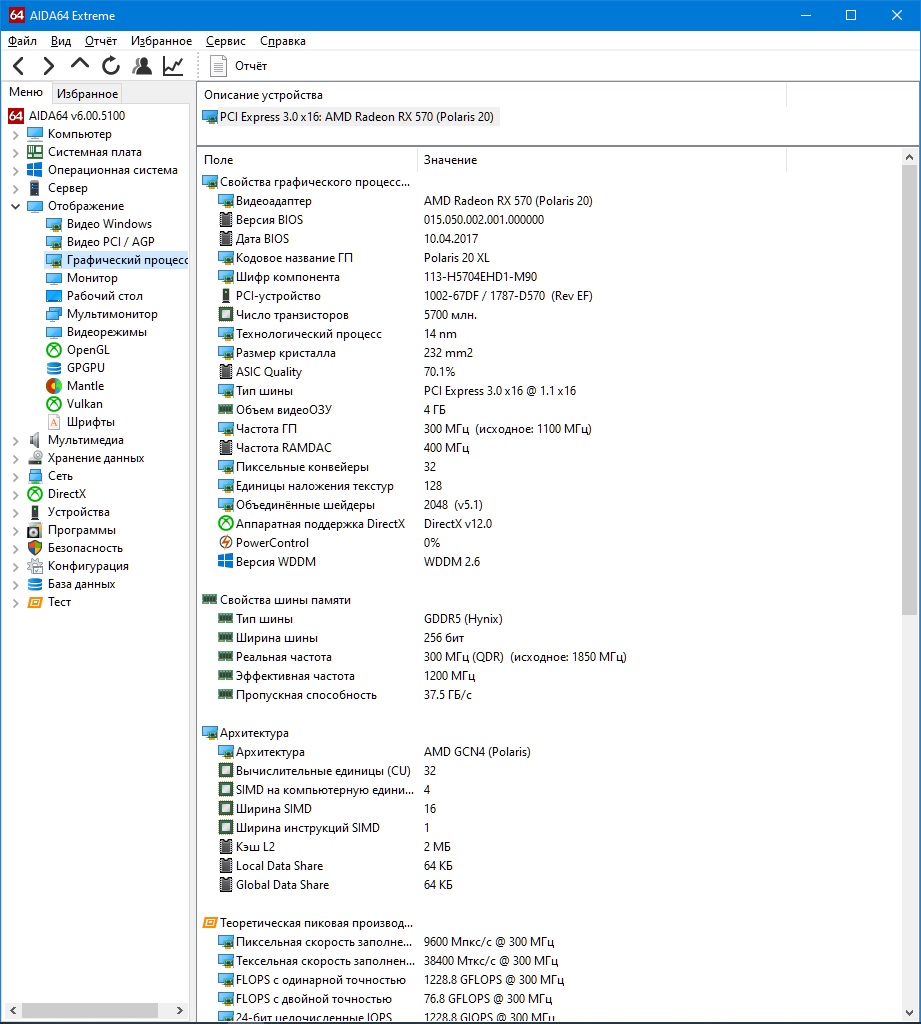Open the Файл menu

pyautogui.click(x=22, y=41)
